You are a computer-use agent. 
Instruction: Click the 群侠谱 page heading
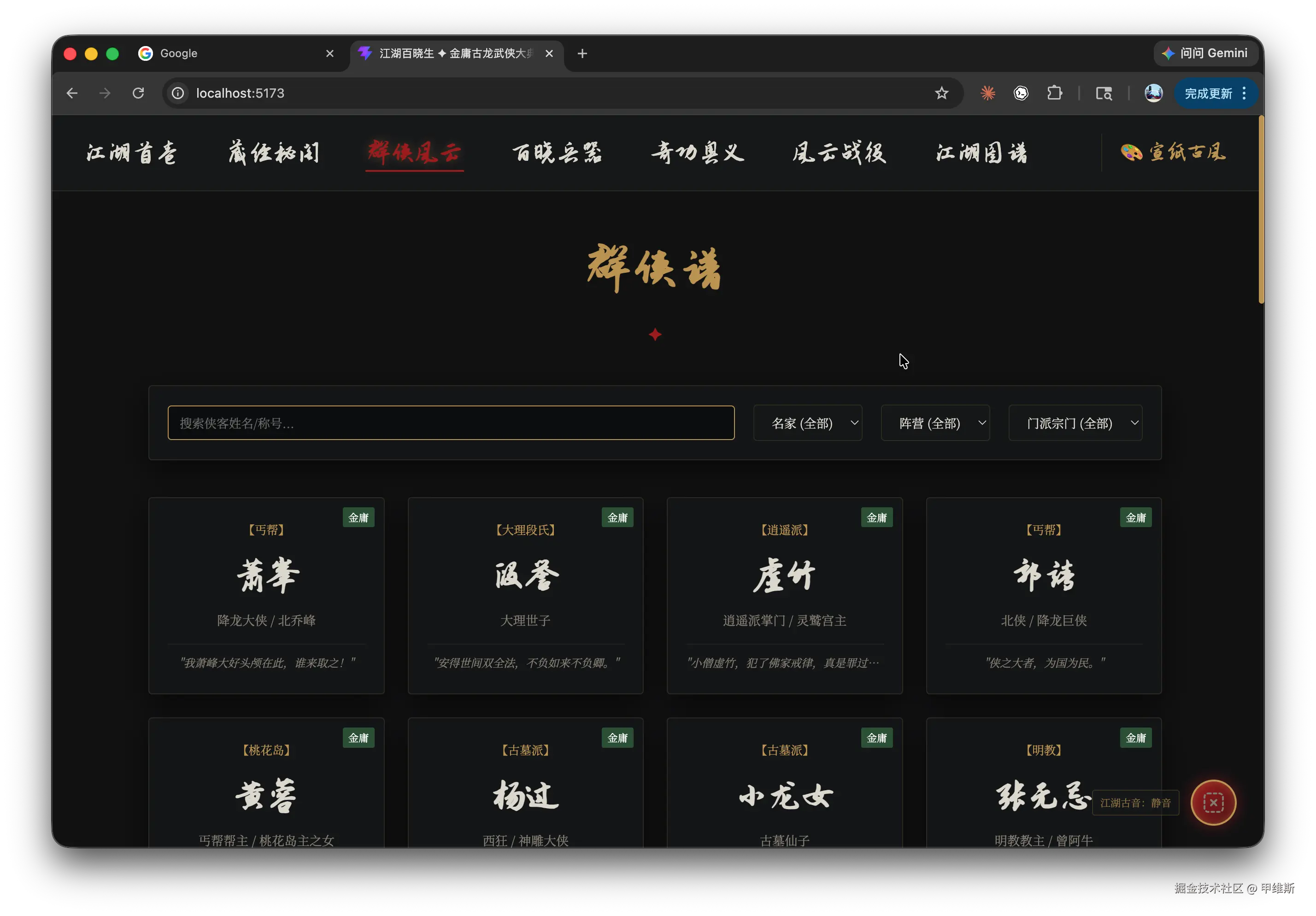(655, 268)
